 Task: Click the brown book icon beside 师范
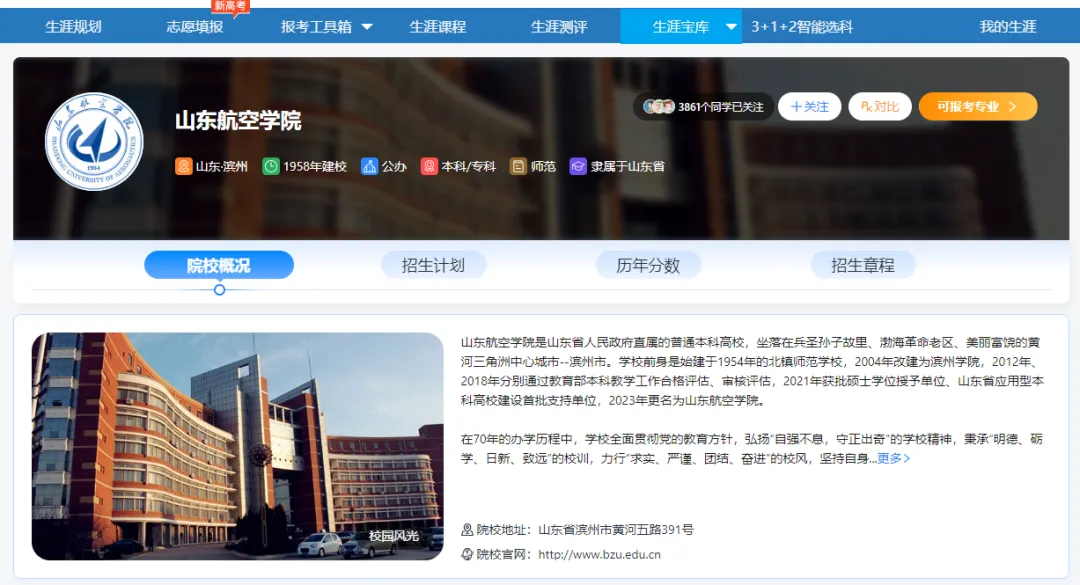click(518, 166)
